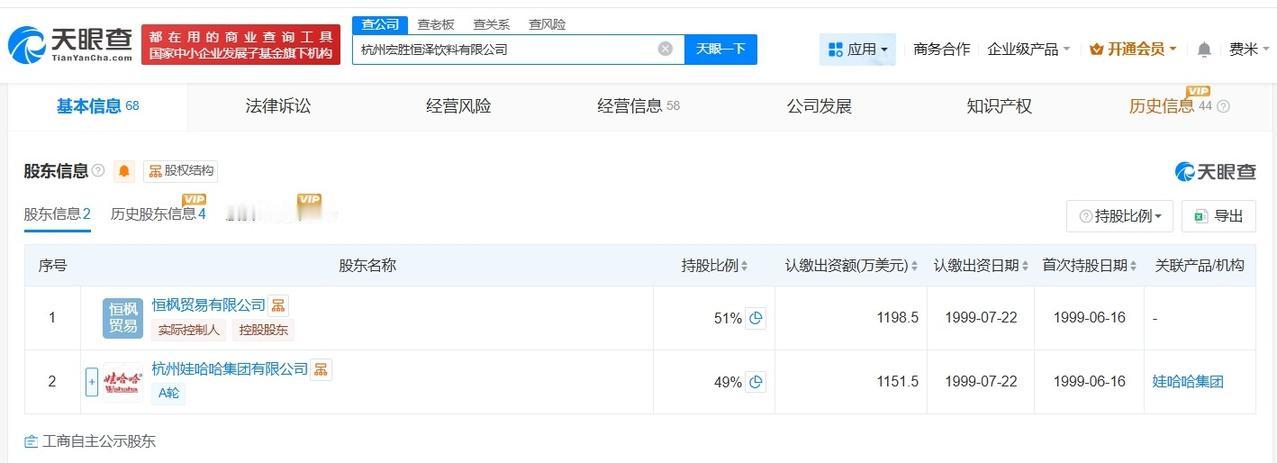
Task: Open pie chart icon next to 49%
Action: [756, 382]
